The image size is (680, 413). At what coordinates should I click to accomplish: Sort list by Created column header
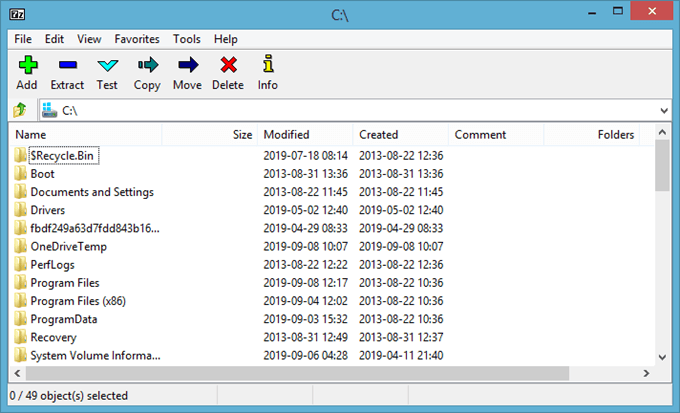[401, 134]
